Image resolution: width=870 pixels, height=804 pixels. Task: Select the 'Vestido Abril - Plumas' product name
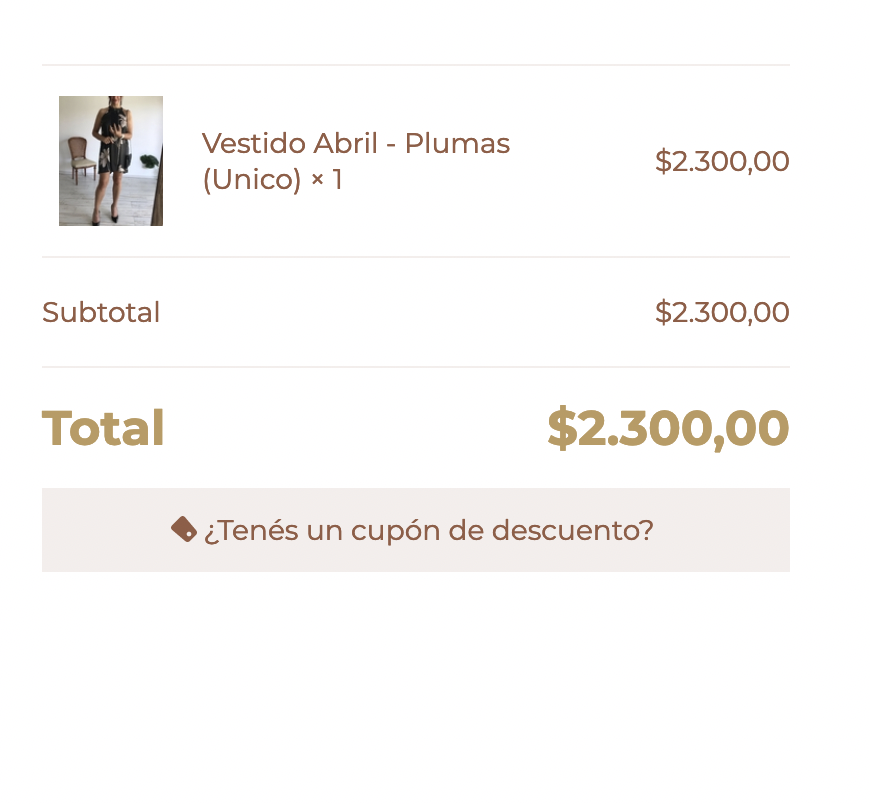356,144
